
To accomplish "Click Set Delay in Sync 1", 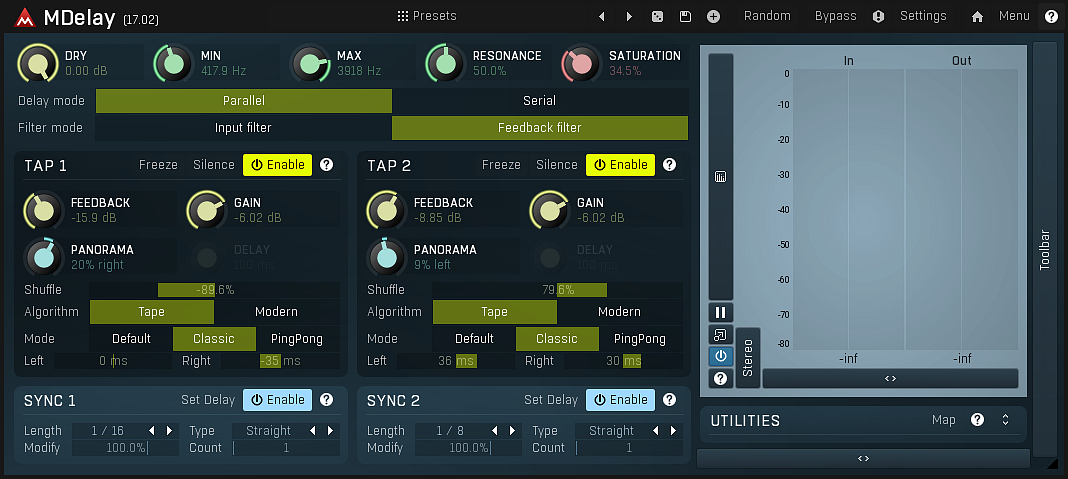I will [208, 399].
